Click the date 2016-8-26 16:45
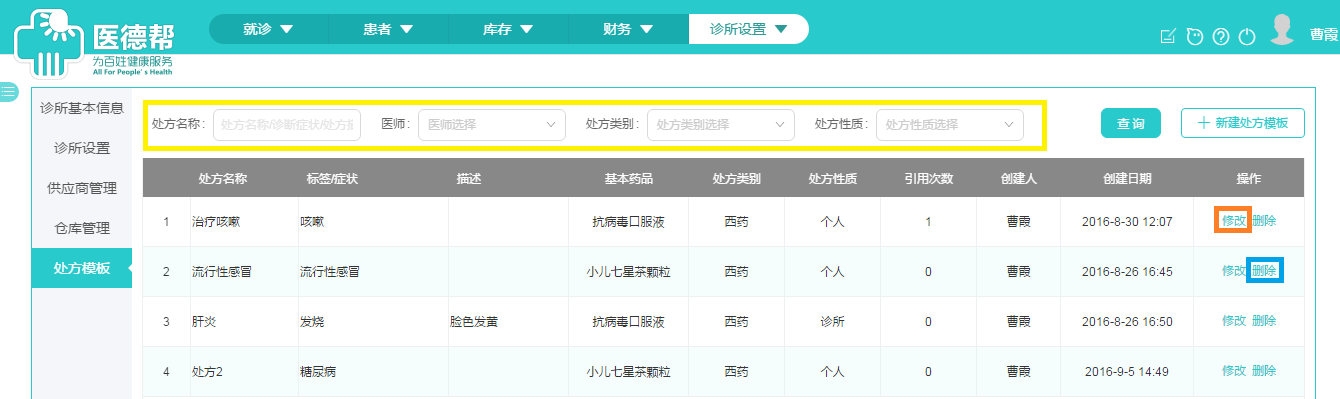Viewport: 1340px width, 399px height. point(1127,271)
